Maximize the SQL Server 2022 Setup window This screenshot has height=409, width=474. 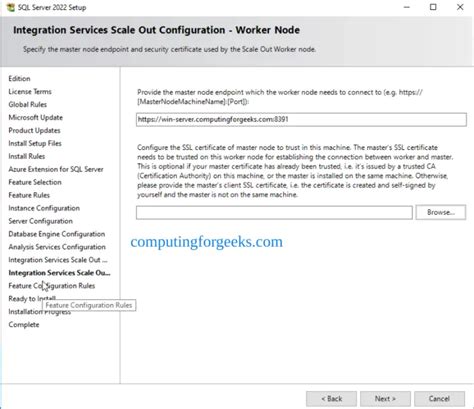coord(433,7)
